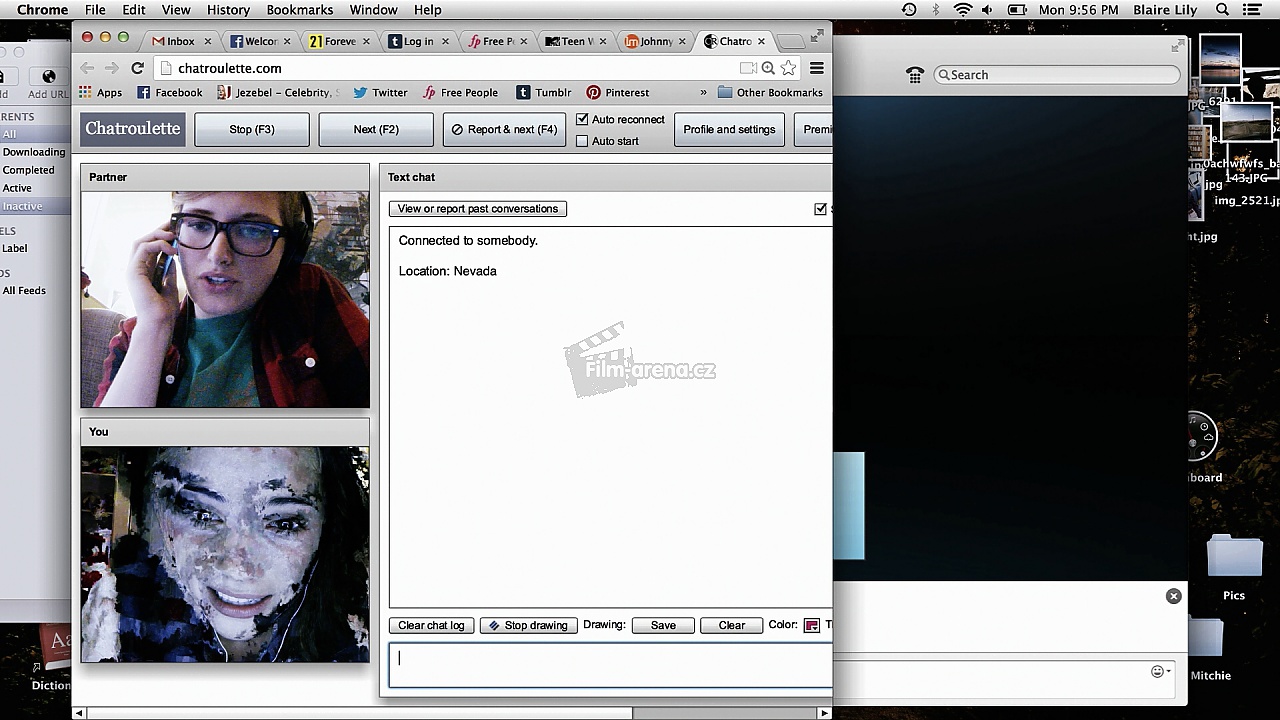Image resolution: width=1280 pixels, height=720 pixels.
Task: Enable the Auto start checkbox
Action: [582, 141]
